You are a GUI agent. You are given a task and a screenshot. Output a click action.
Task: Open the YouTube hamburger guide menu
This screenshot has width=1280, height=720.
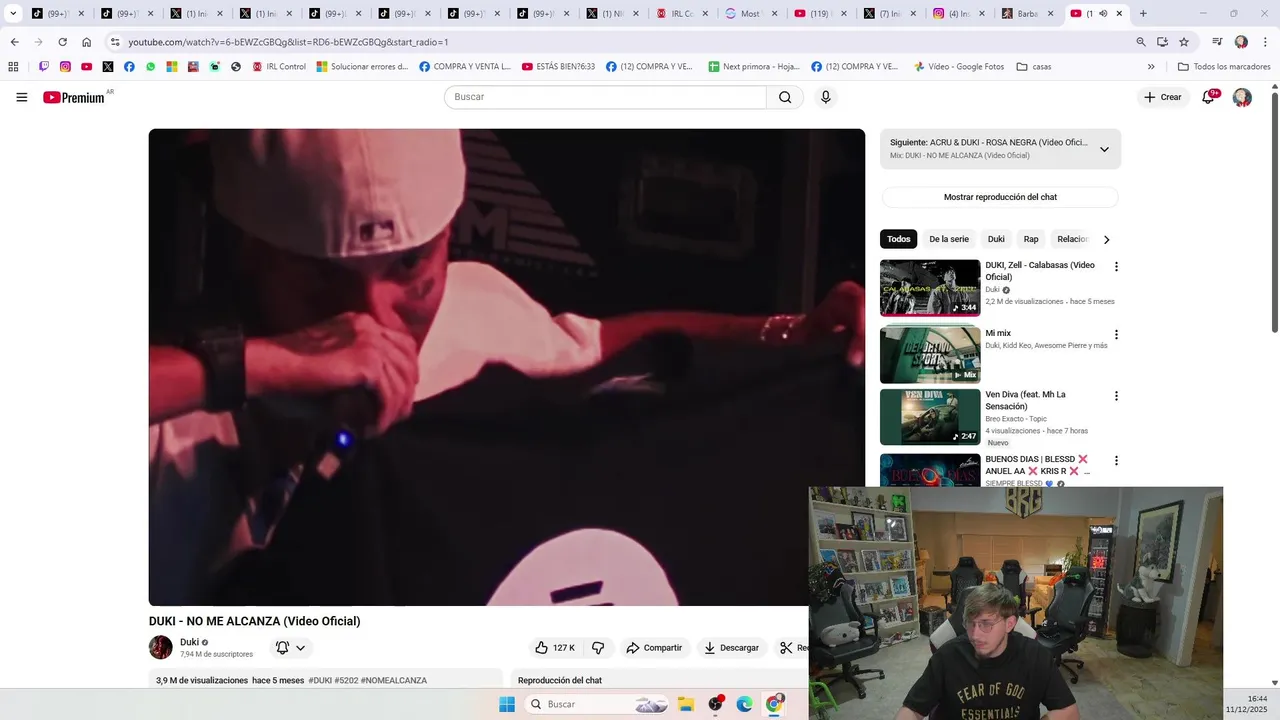coord(22,97)
